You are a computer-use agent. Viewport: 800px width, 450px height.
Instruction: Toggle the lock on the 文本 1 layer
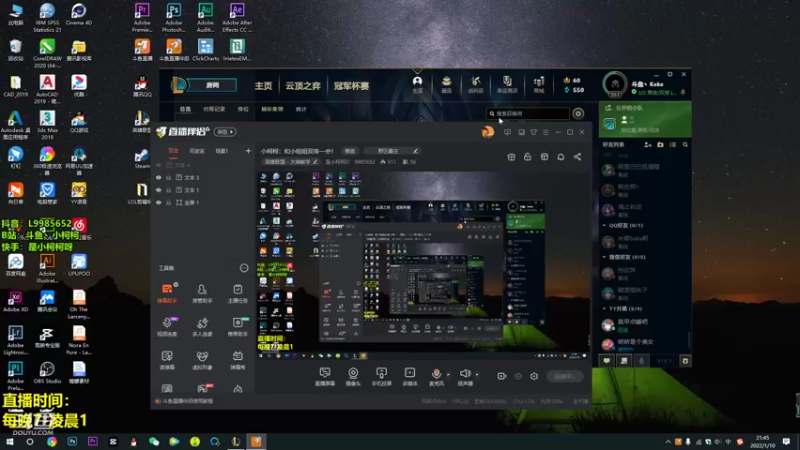(168, 190)
